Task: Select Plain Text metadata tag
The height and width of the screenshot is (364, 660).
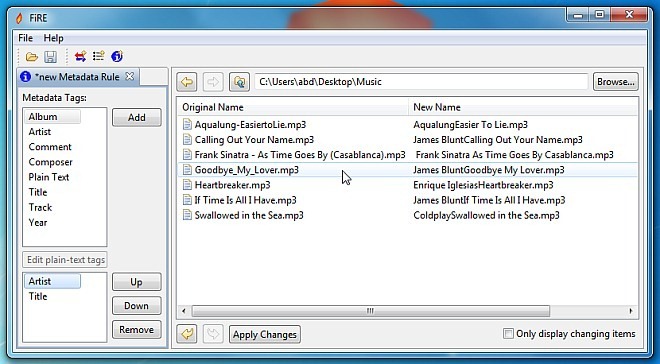Action: [48, 177]
